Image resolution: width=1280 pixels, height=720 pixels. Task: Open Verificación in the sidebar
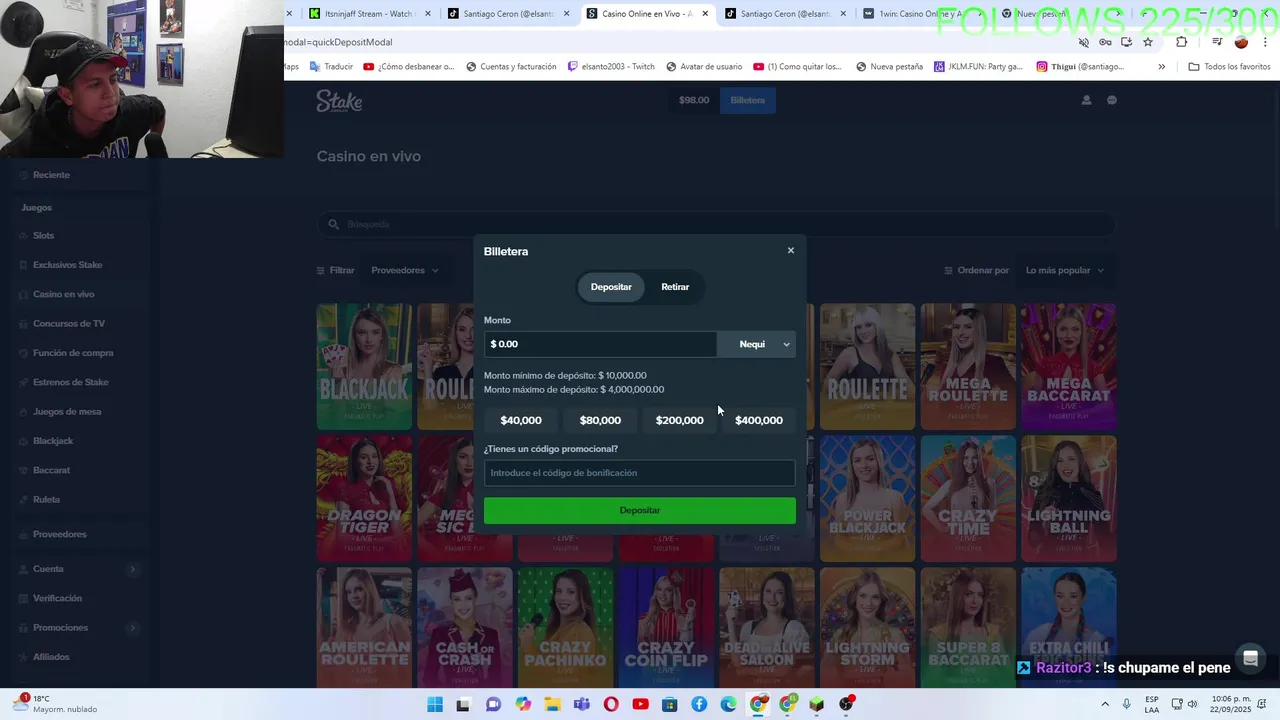tap(57, 598)
